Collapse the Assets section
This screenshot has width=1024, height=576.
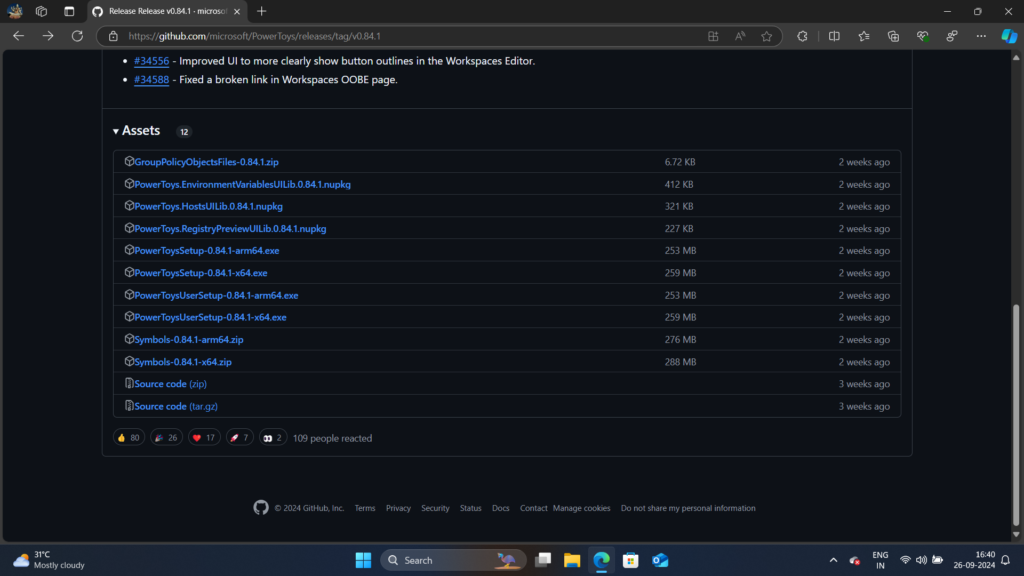(136, 131)
